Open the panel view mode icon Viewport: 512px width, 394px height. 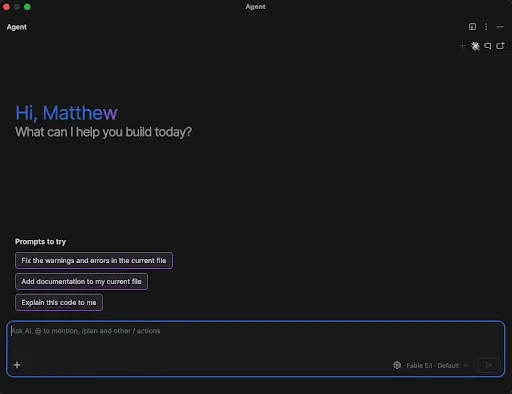tap(472, 27)
